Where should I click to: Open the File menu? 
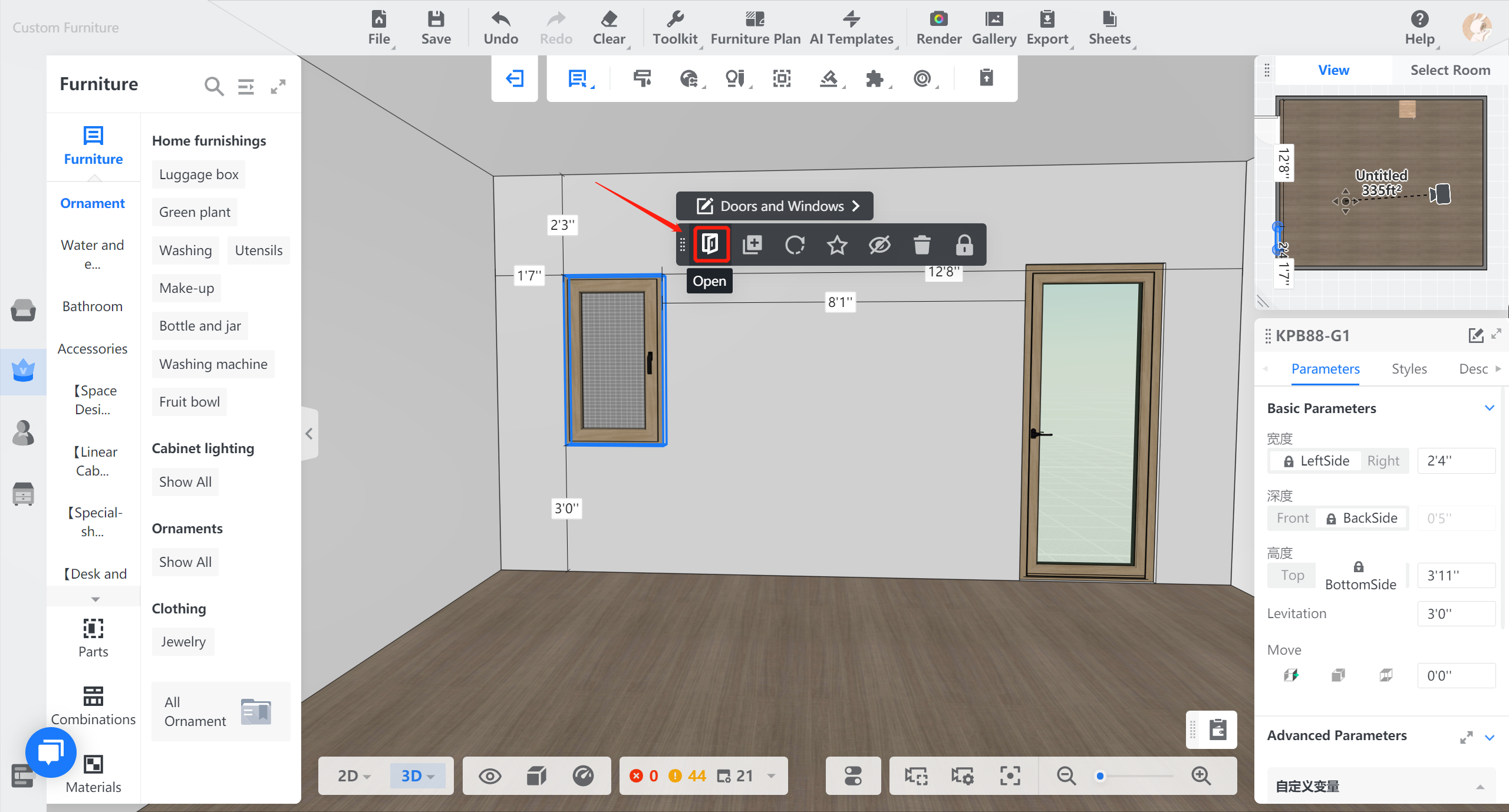(379, 28)
